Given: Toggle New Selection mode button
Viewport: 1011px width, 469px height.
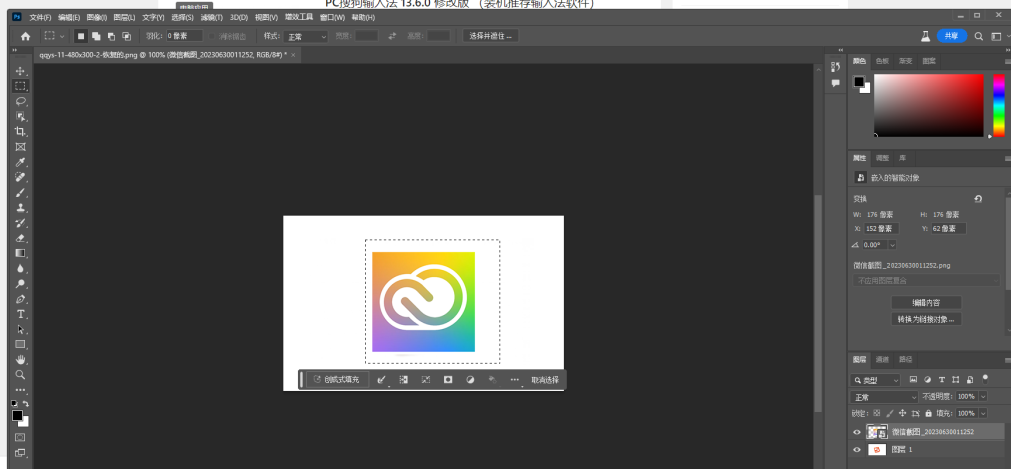Looking at the screenshot, I should click(x=81, y=36).
